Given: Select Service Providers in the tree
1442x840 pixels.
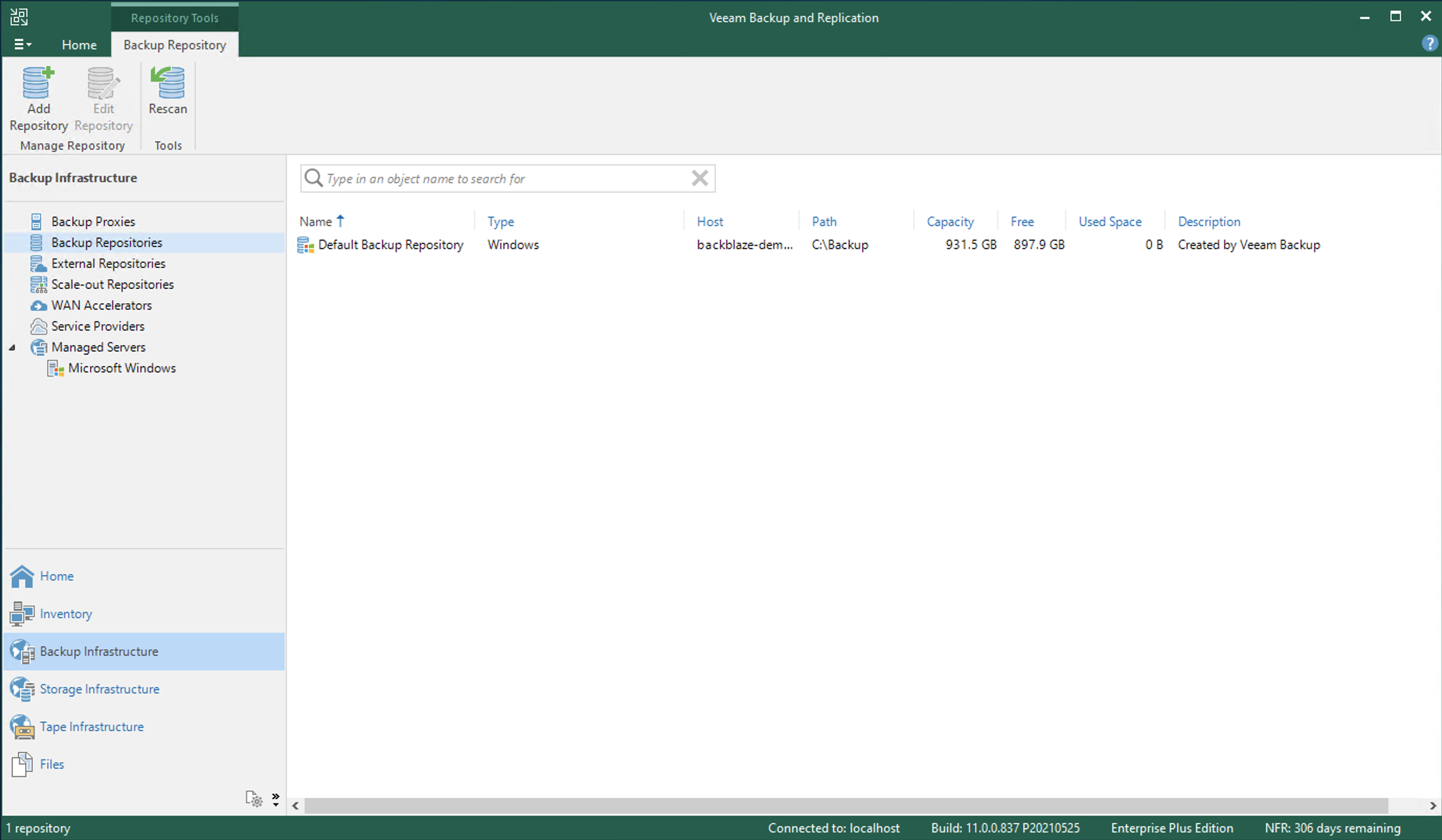Looking at the screenshot, I should [98, 326].
